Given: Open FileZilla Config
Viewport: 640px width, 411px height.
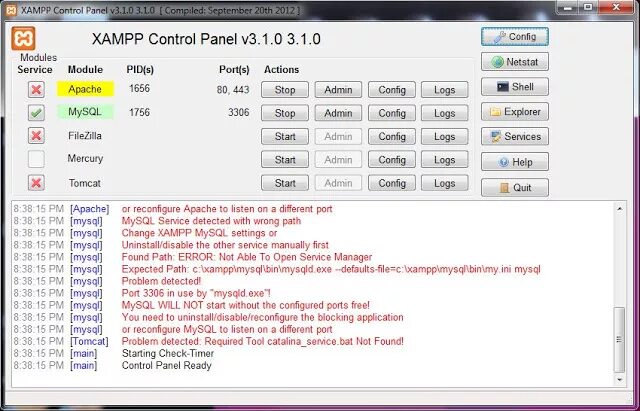Looking at the screenshot, I should click(x=392, y=136).
